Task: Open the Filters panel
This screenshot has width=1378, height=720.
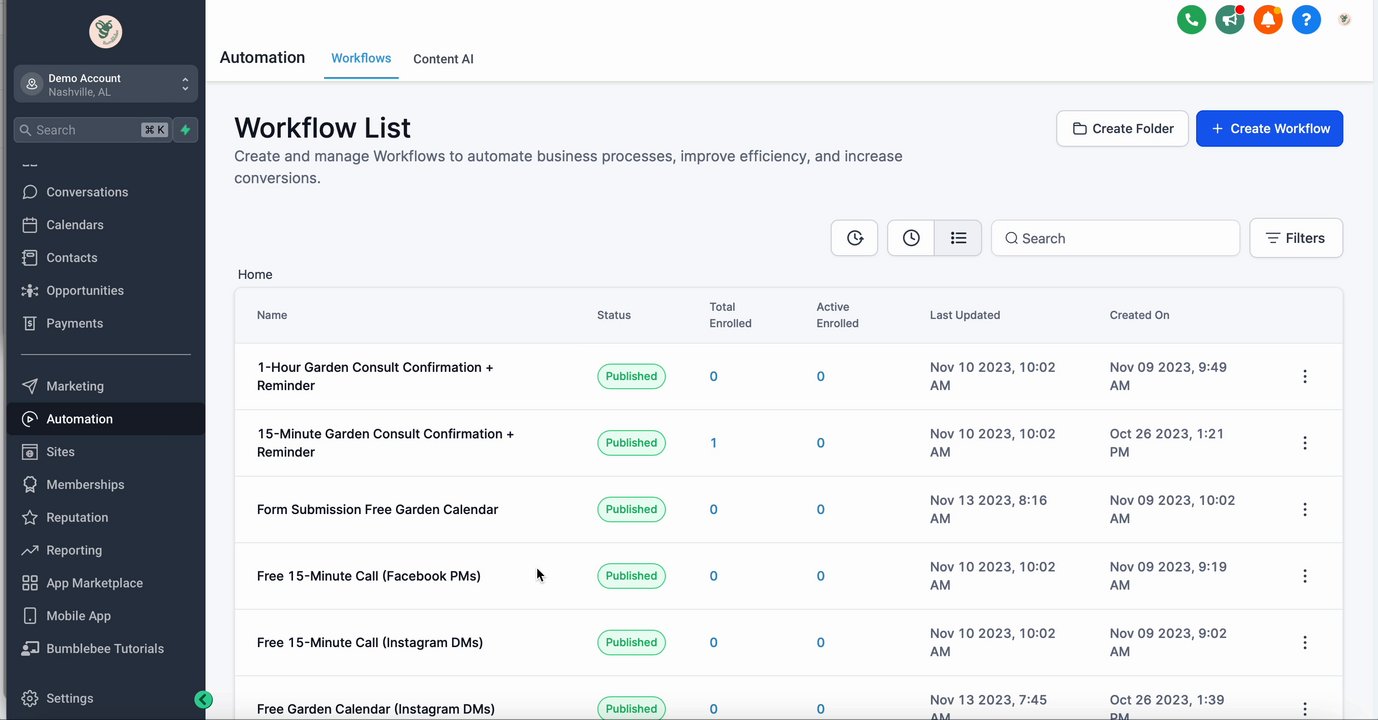Action: tap(1295, 238)
